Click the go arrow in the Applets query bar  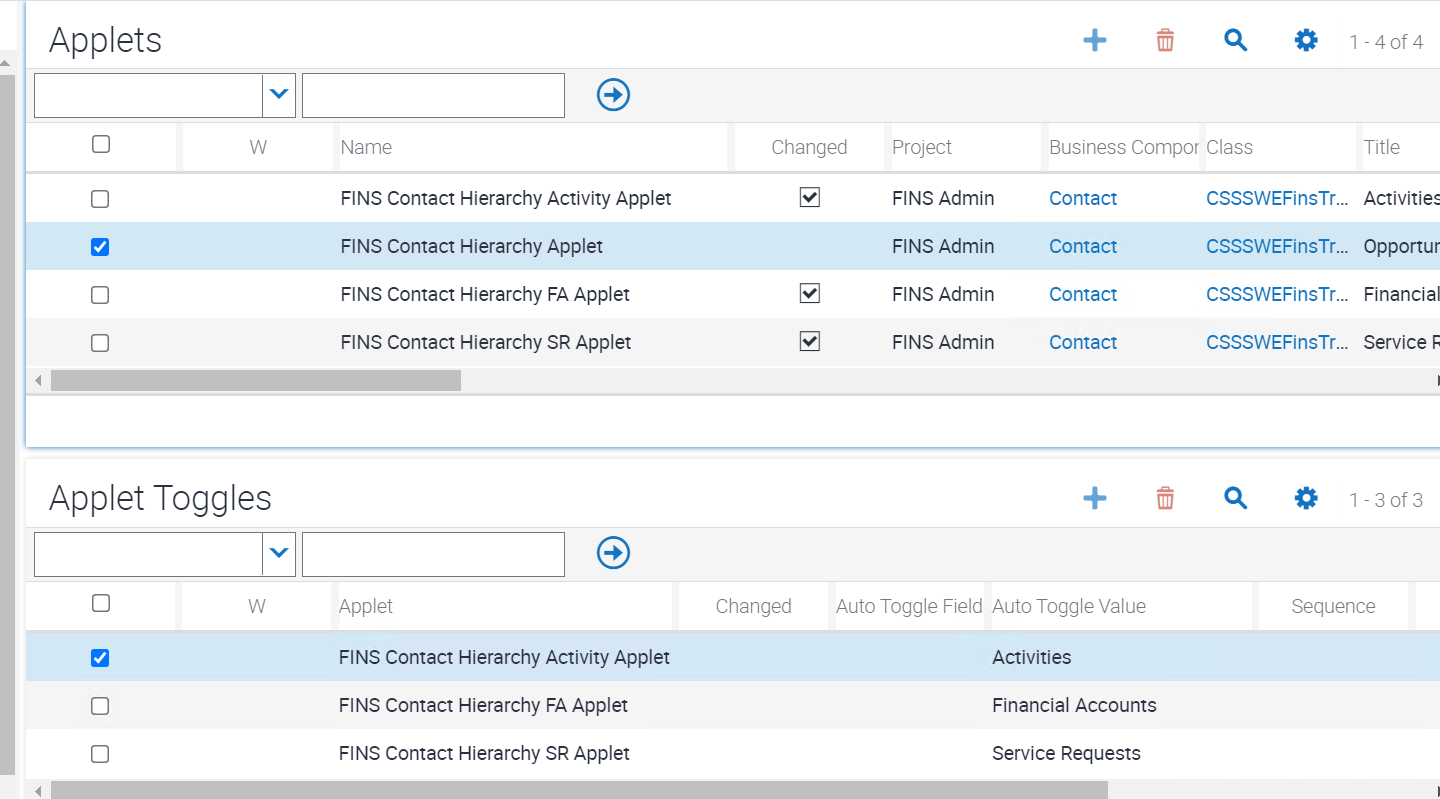pos(613,94)
